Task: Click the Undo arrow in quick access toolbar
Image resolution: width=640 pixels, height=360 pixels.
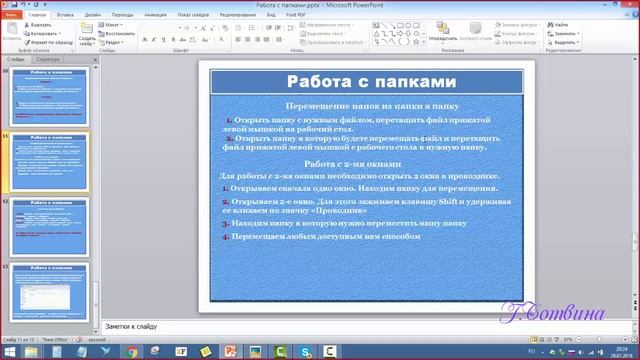Action: click(x=23, y=4)
